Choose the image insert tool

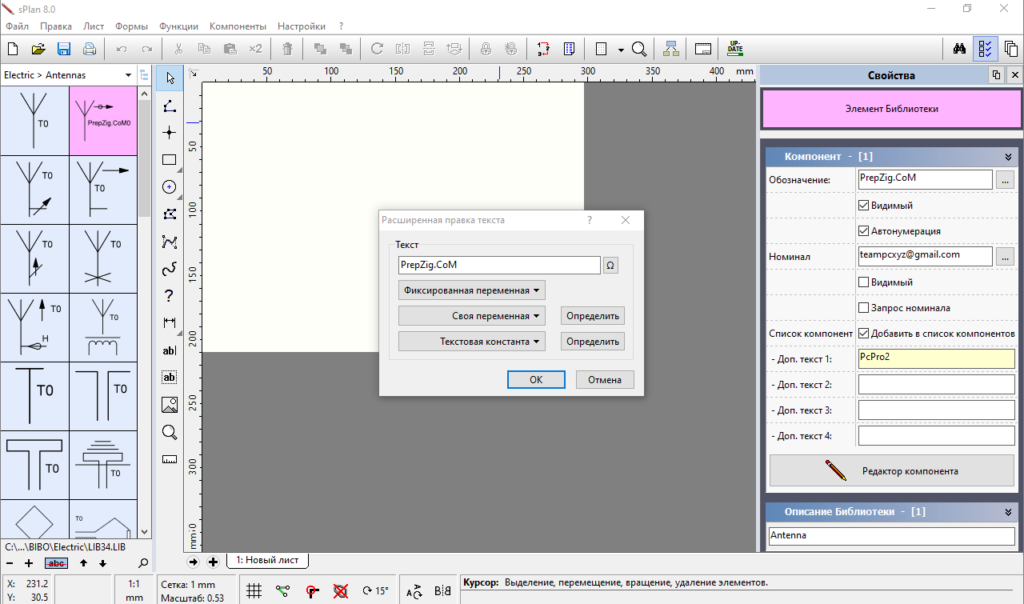point(169,405)
